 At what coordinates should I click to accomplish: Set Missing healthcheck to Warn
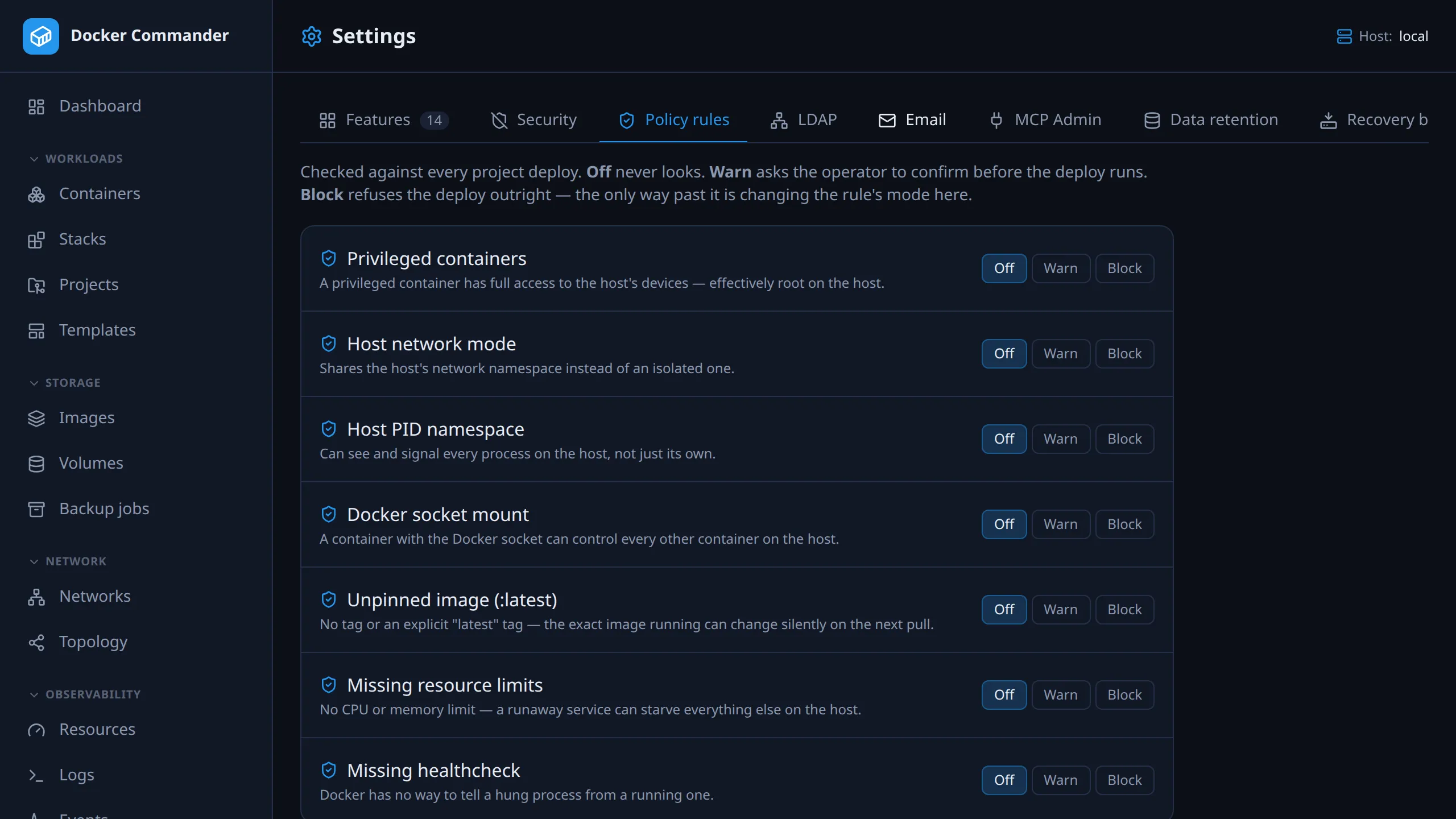pyautogui.click(x=1061, y=780)
